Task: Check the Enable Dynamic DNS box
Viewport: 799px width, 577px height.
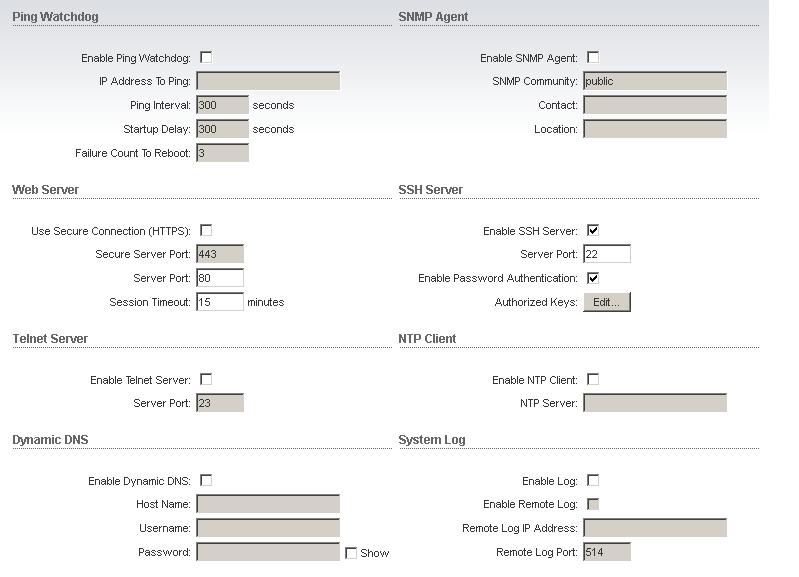Action: pyautogui.click(x=206, y=481)
